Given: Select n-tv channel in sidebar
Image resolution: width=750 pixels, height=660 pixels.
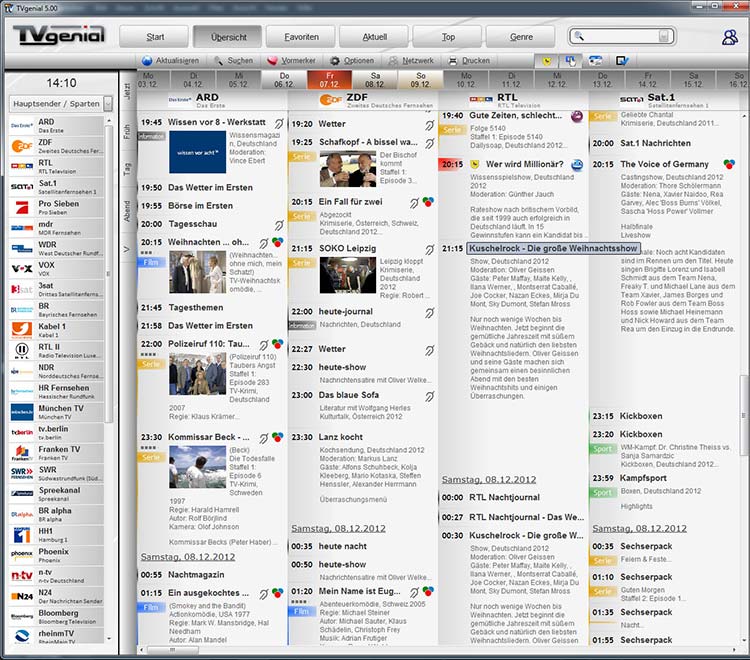Looking at the screenshot, I should (x=56, y=576).
